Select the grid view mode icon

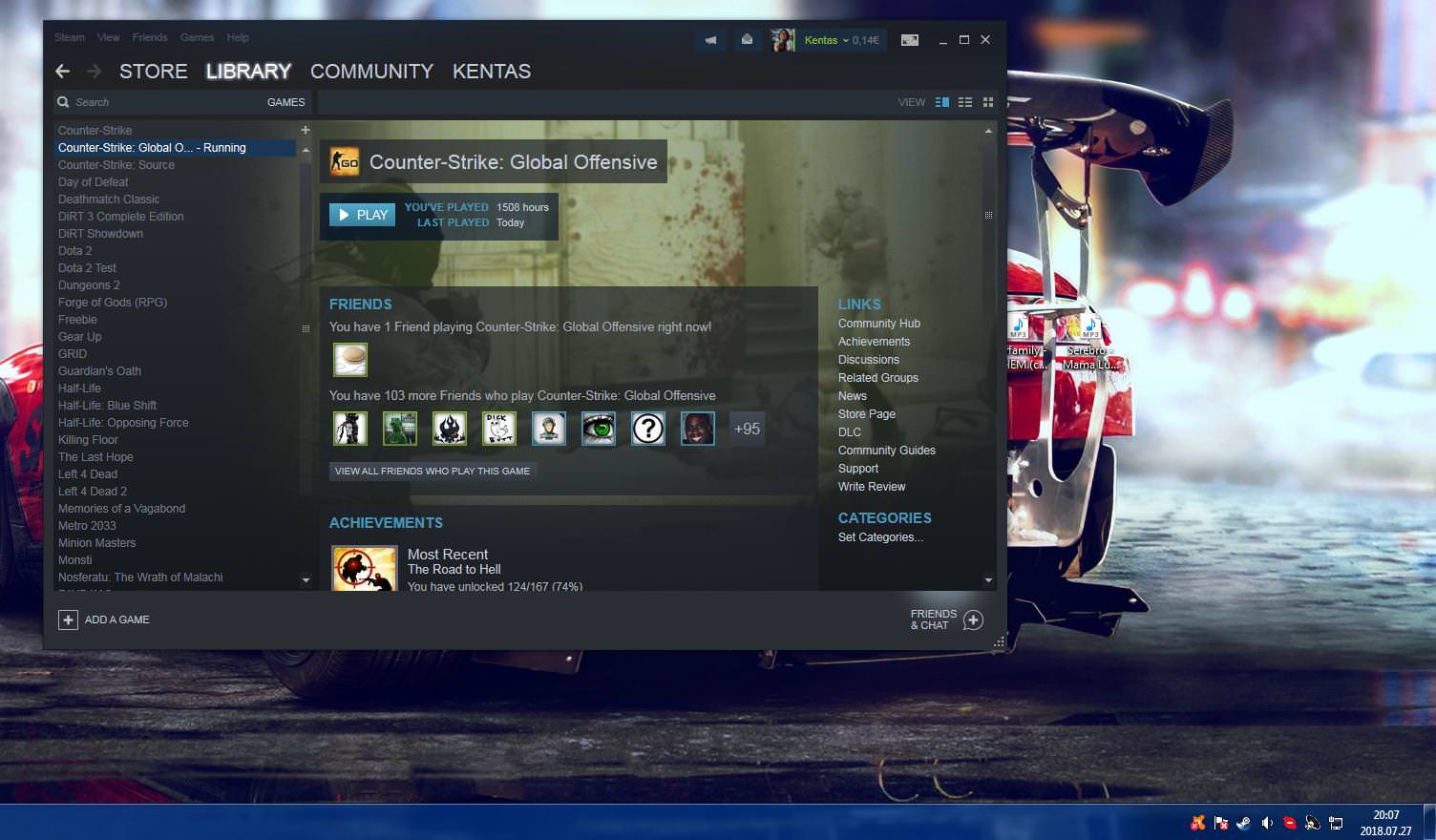[988, 102]
